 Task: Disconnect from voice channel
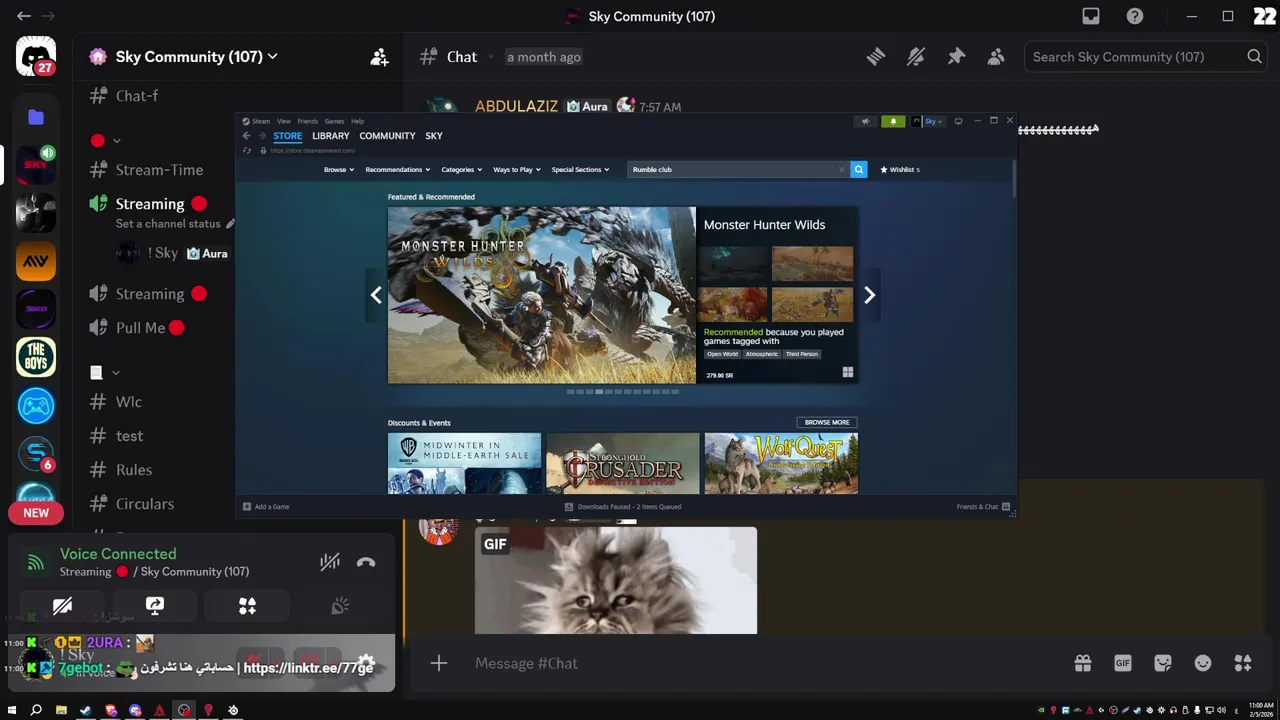click(x=366, y=563)
